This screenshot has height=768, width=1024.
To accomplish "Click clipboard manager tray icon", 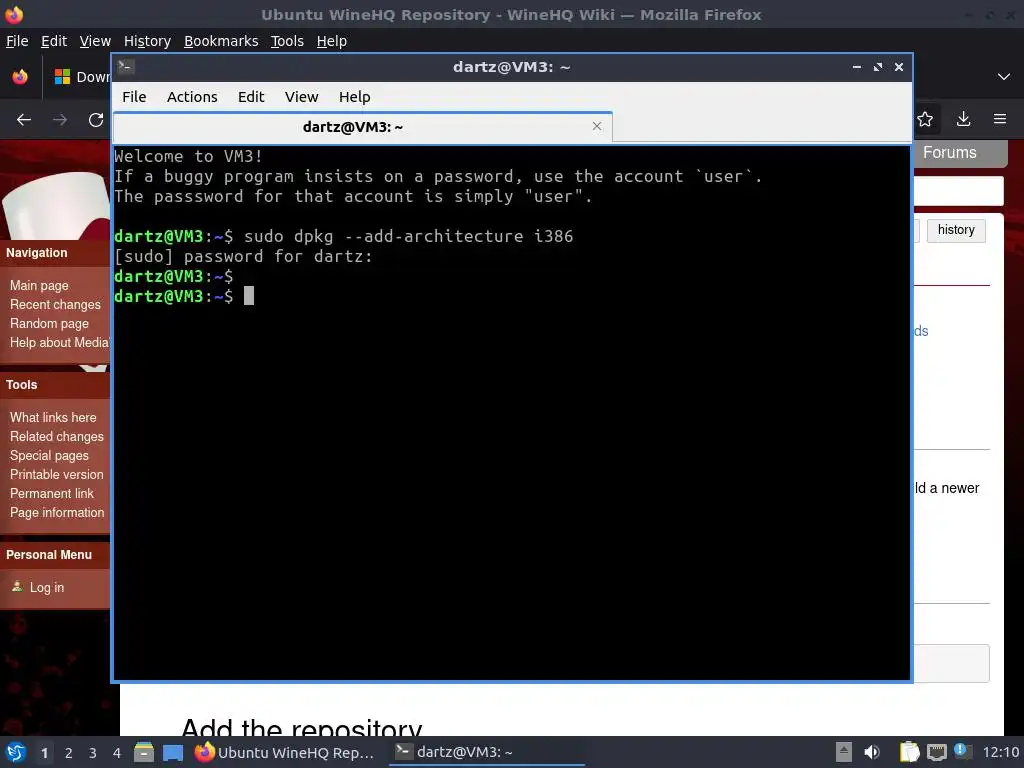I will [910, 752].
